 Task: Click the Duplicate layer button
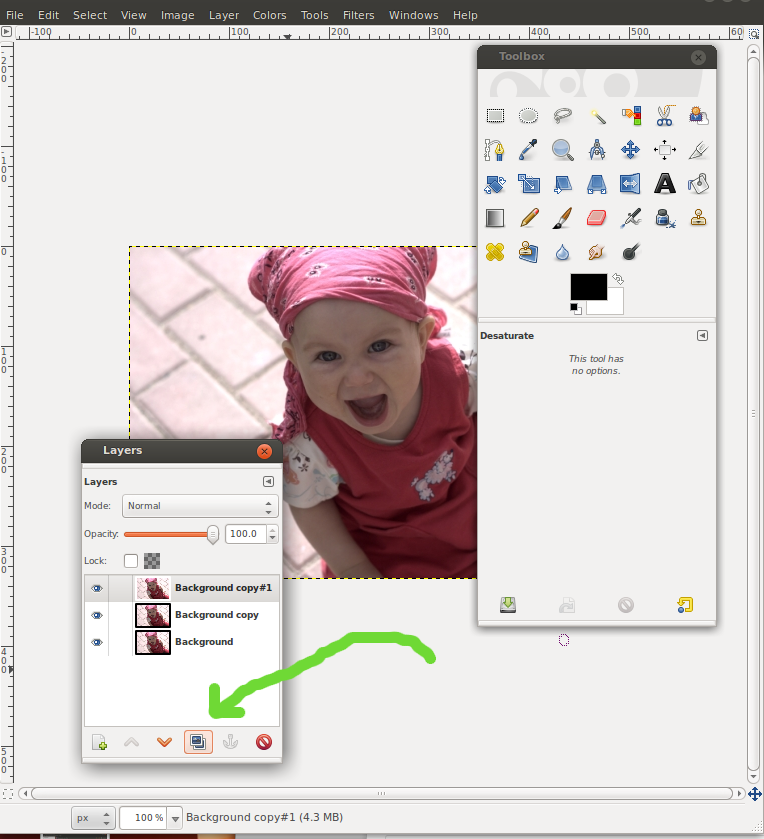click(198, 742)
